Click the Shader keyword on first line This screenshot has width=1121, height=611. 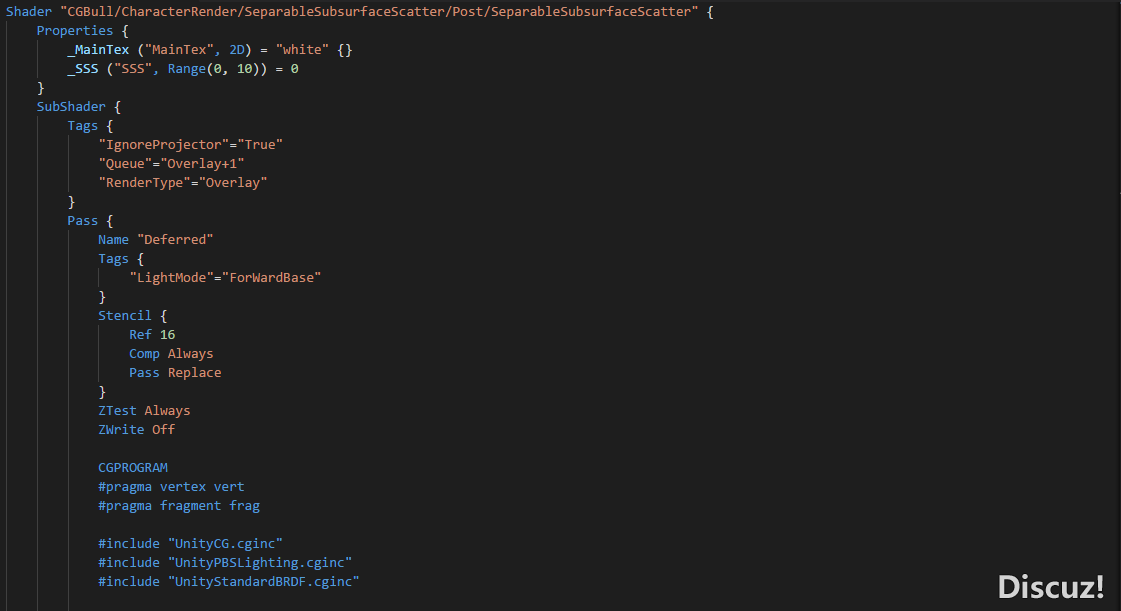tap(29, 11)
